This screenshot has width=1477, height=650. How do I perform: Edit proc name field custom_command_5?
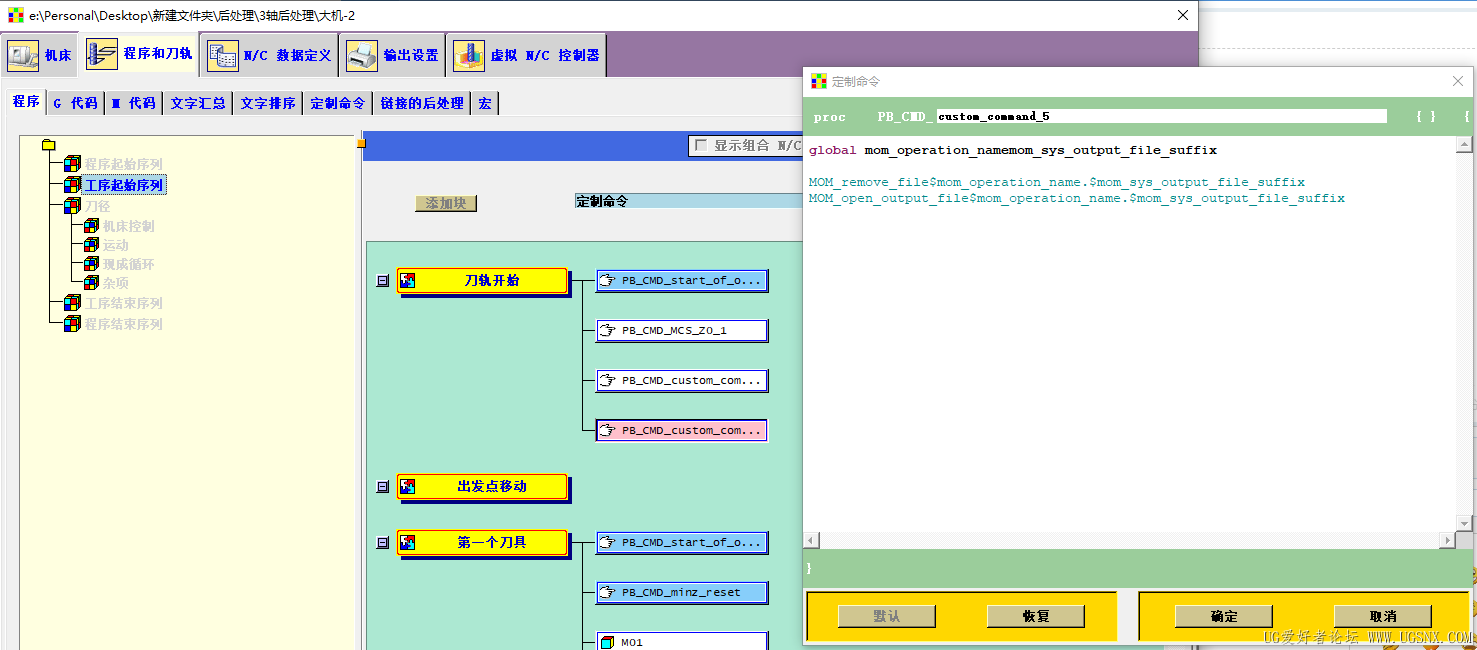(1161, 116)
